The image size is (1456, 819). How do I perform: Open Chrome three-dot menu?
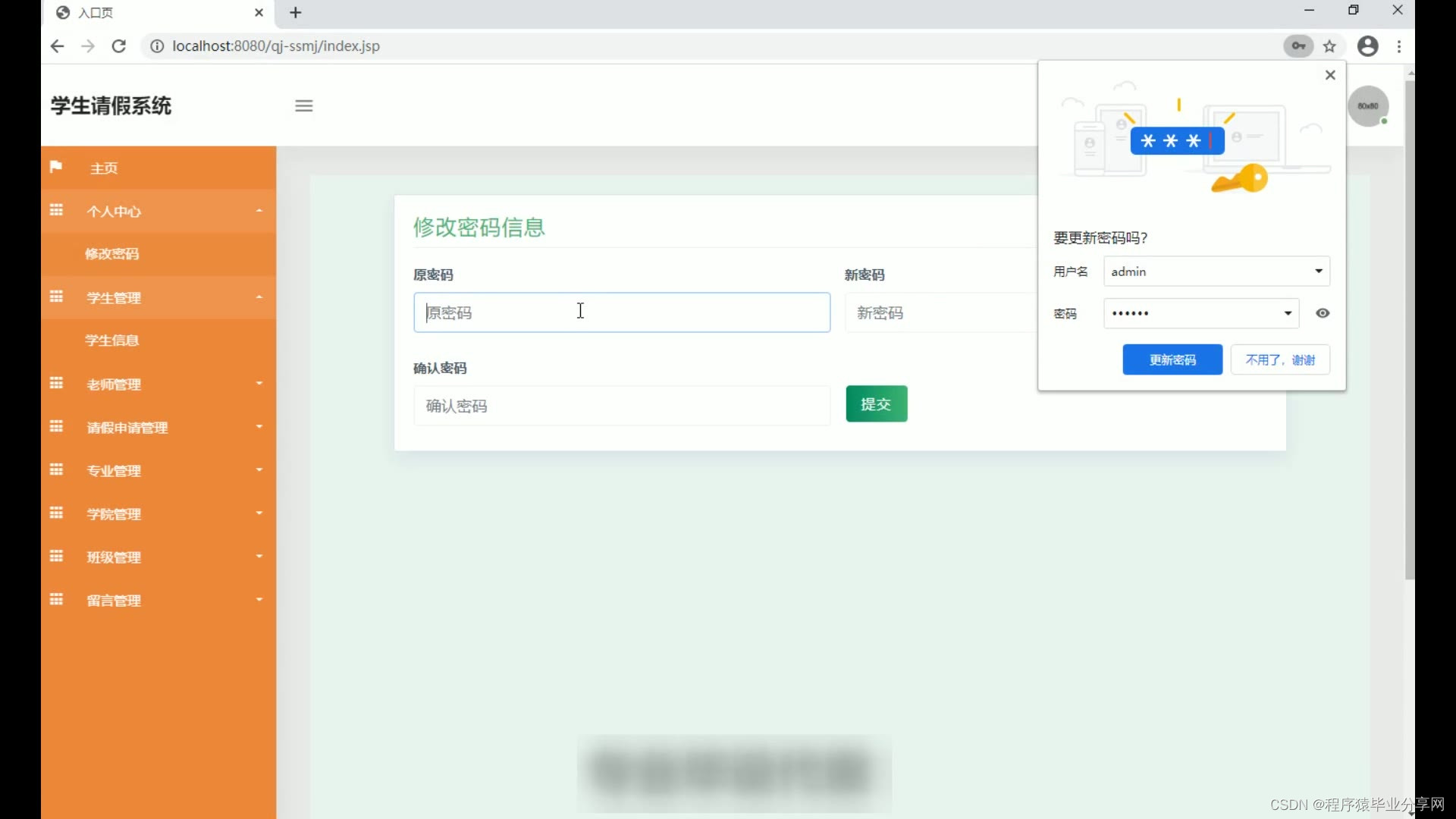pyautogui.click(x=1399, y=46)
